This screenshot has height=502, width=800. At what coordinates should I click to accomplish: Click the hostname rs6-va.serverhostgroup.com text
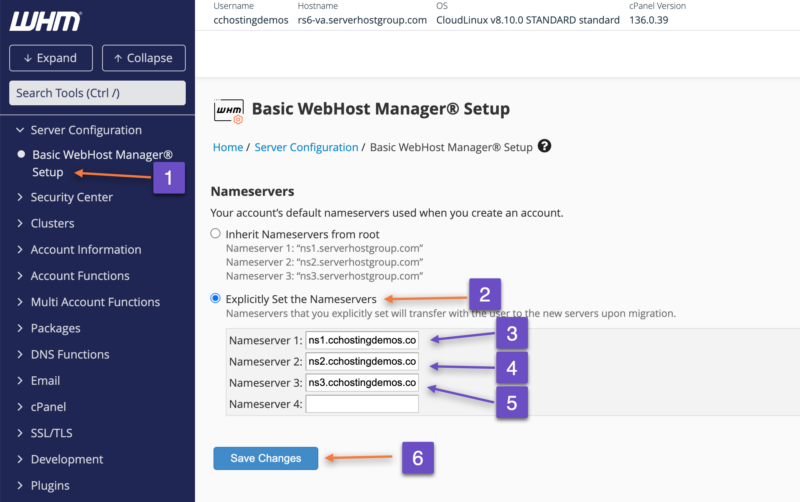[x=362, y=20]
